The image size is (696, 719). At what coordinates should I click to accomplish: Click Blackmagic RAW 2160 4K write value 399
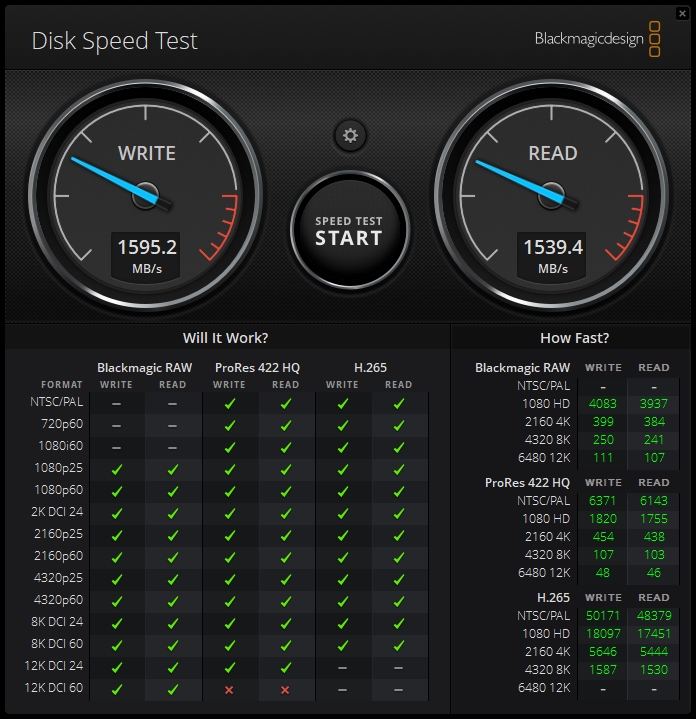603,421
